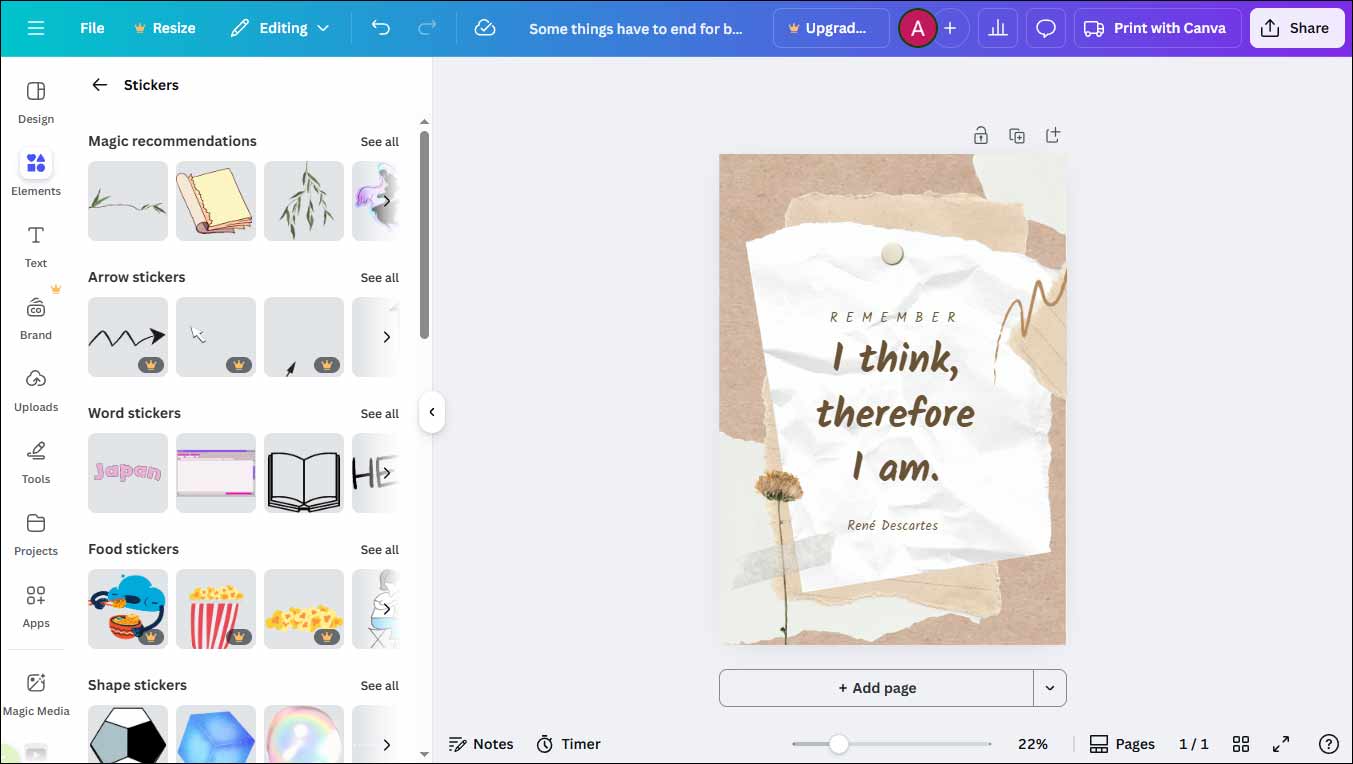The width and height of the screenshot is (1353, 764).
Task: Click the Undo icon in the toolbar
Action: point(381,28)
